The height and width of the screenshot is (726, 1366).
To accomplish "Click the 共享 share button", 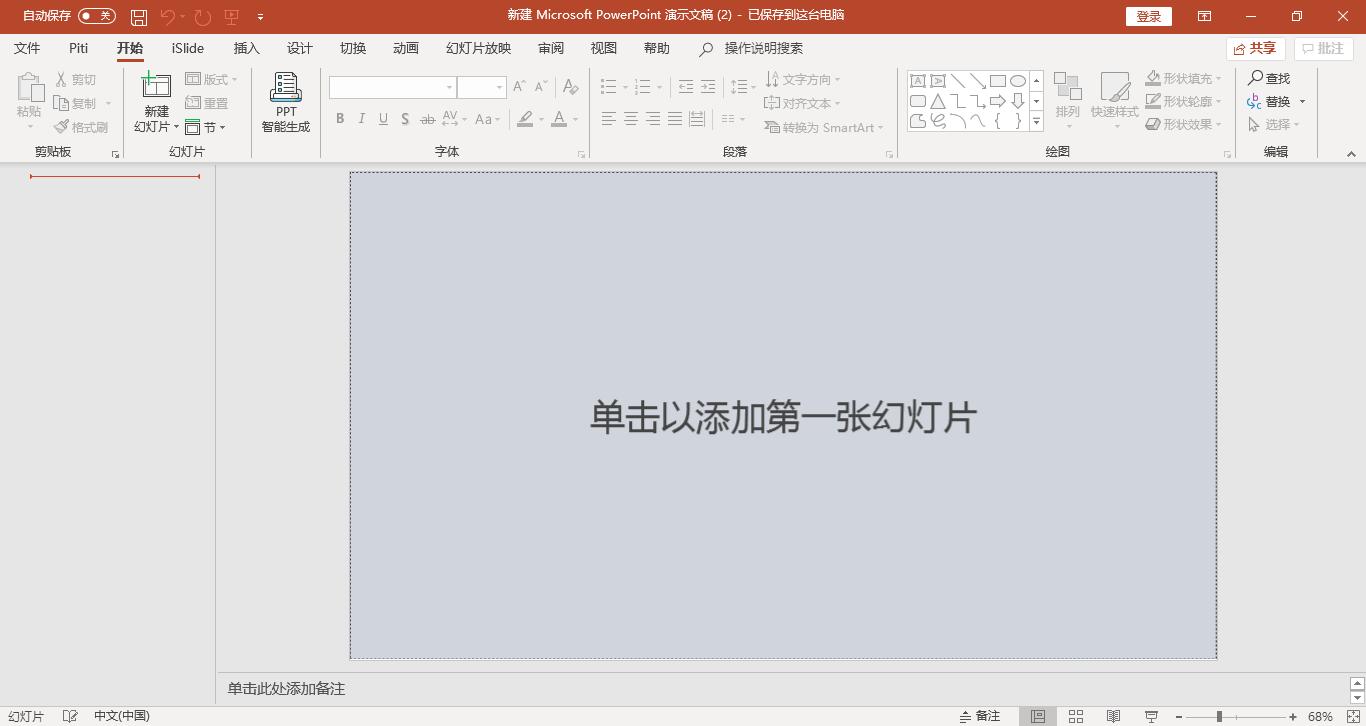I will point(1254,47).
